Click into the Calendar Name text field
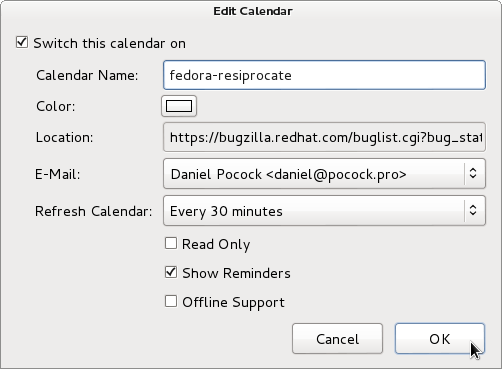 pos(324,75)
